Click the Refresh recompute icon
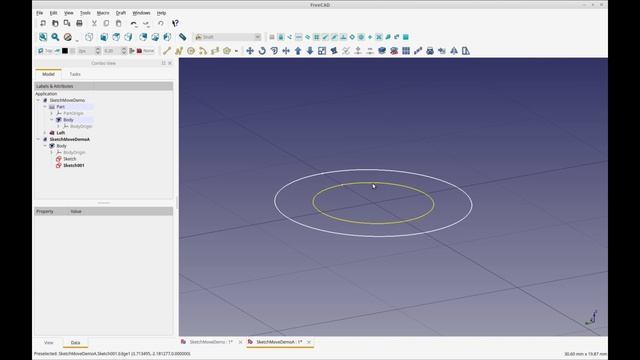 161,23
